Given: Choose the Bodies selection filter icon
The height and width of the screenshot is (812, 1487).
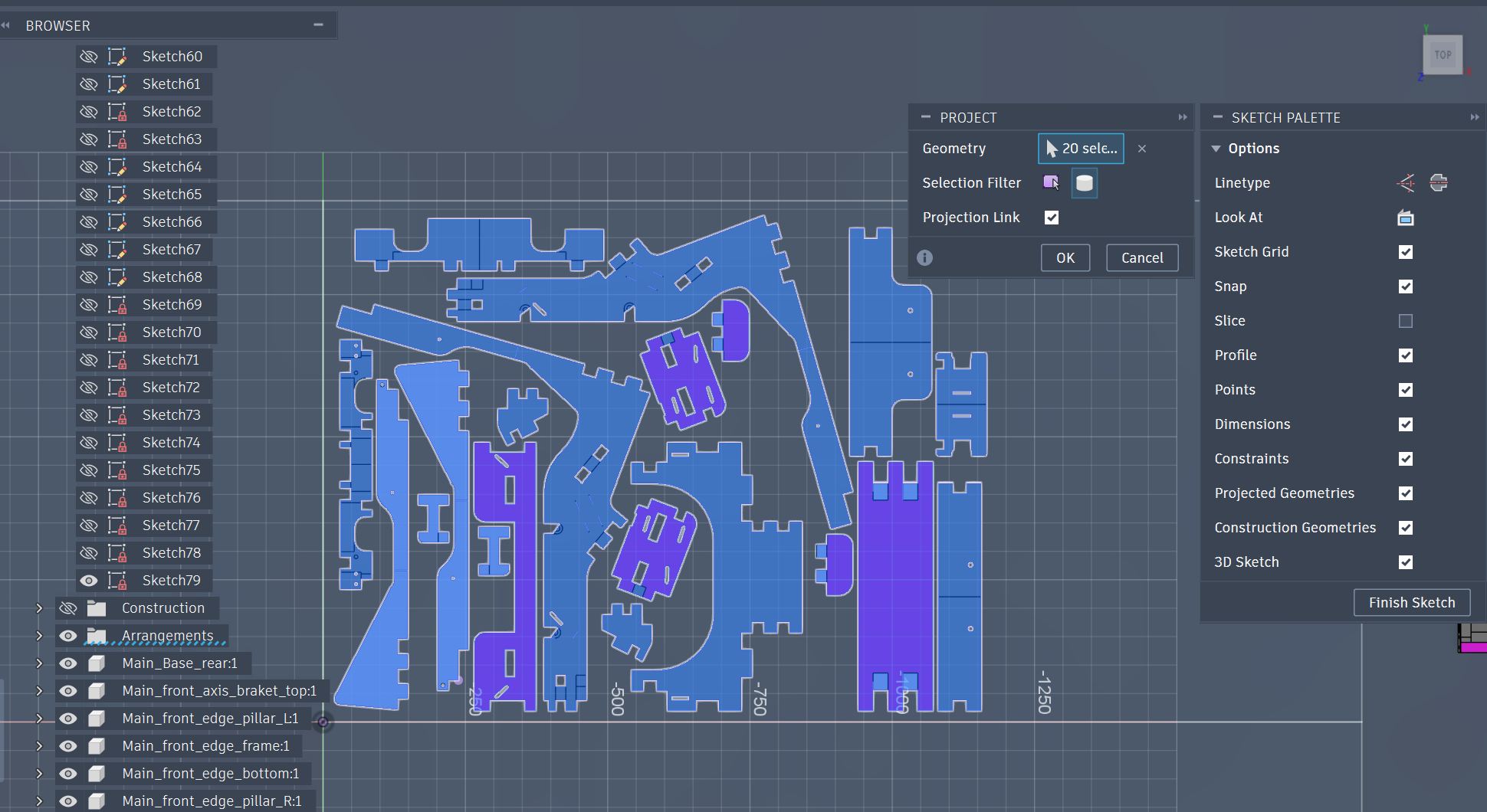Looking at the screenshot, I should (x=1084, y=183).
